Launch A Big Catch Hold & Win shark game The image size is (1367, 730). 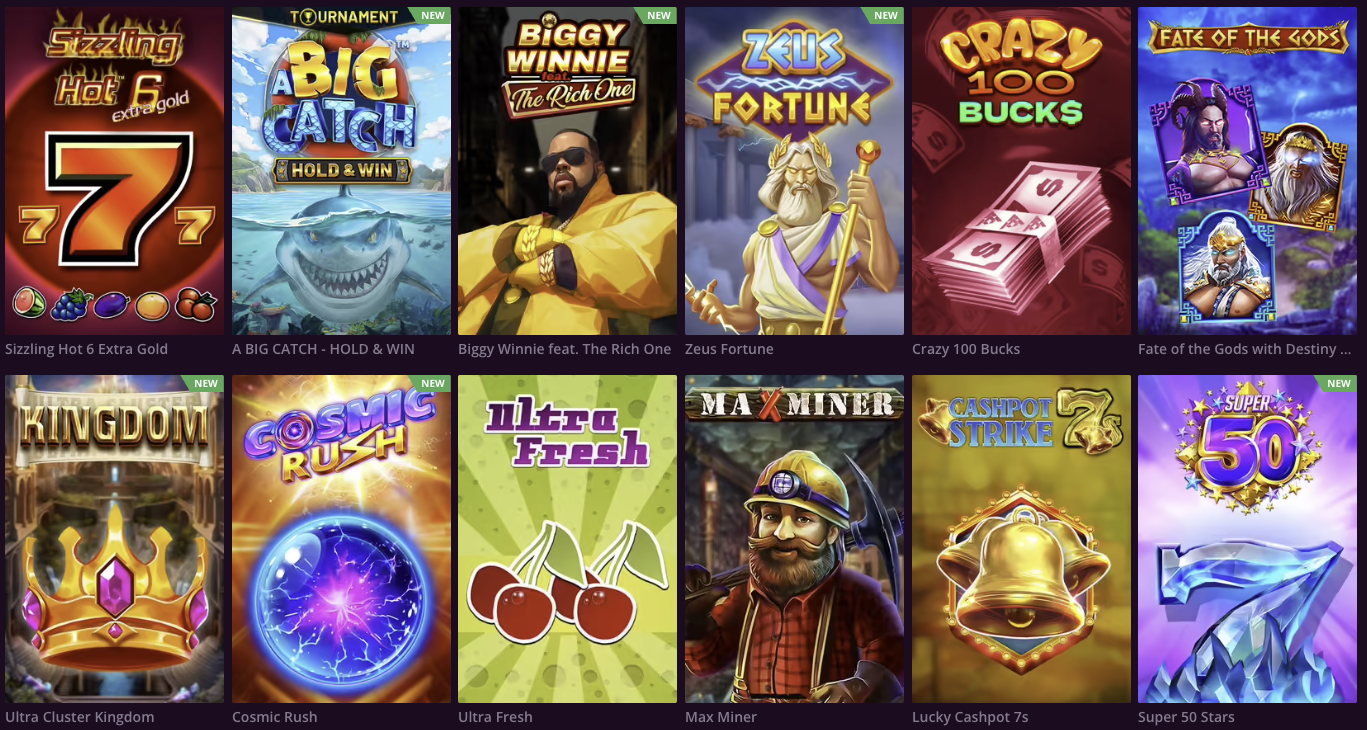(341, 171)
